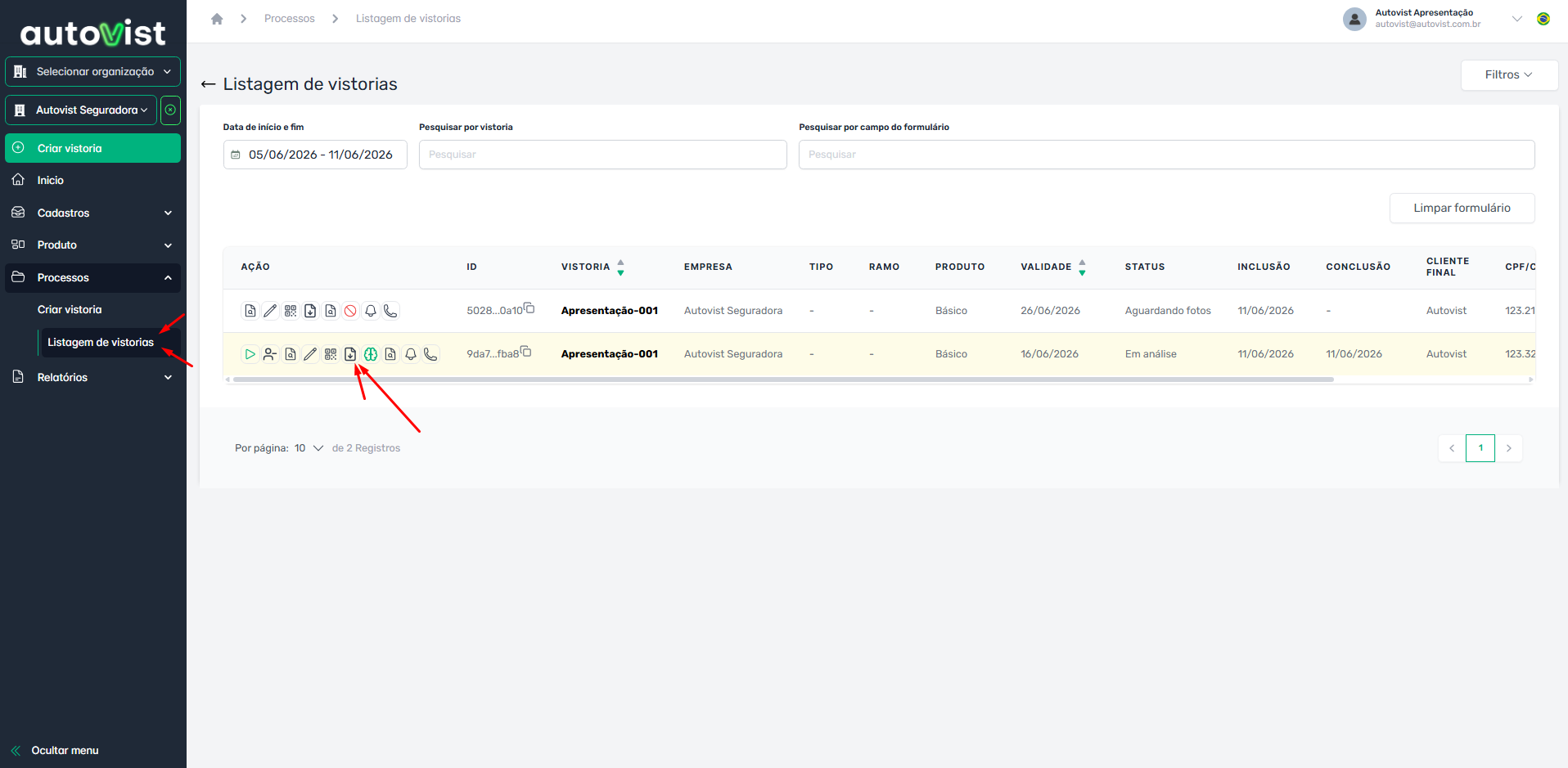Select Criar vistoria under Processos
1568x768 pixels.
tap(70, 310)
